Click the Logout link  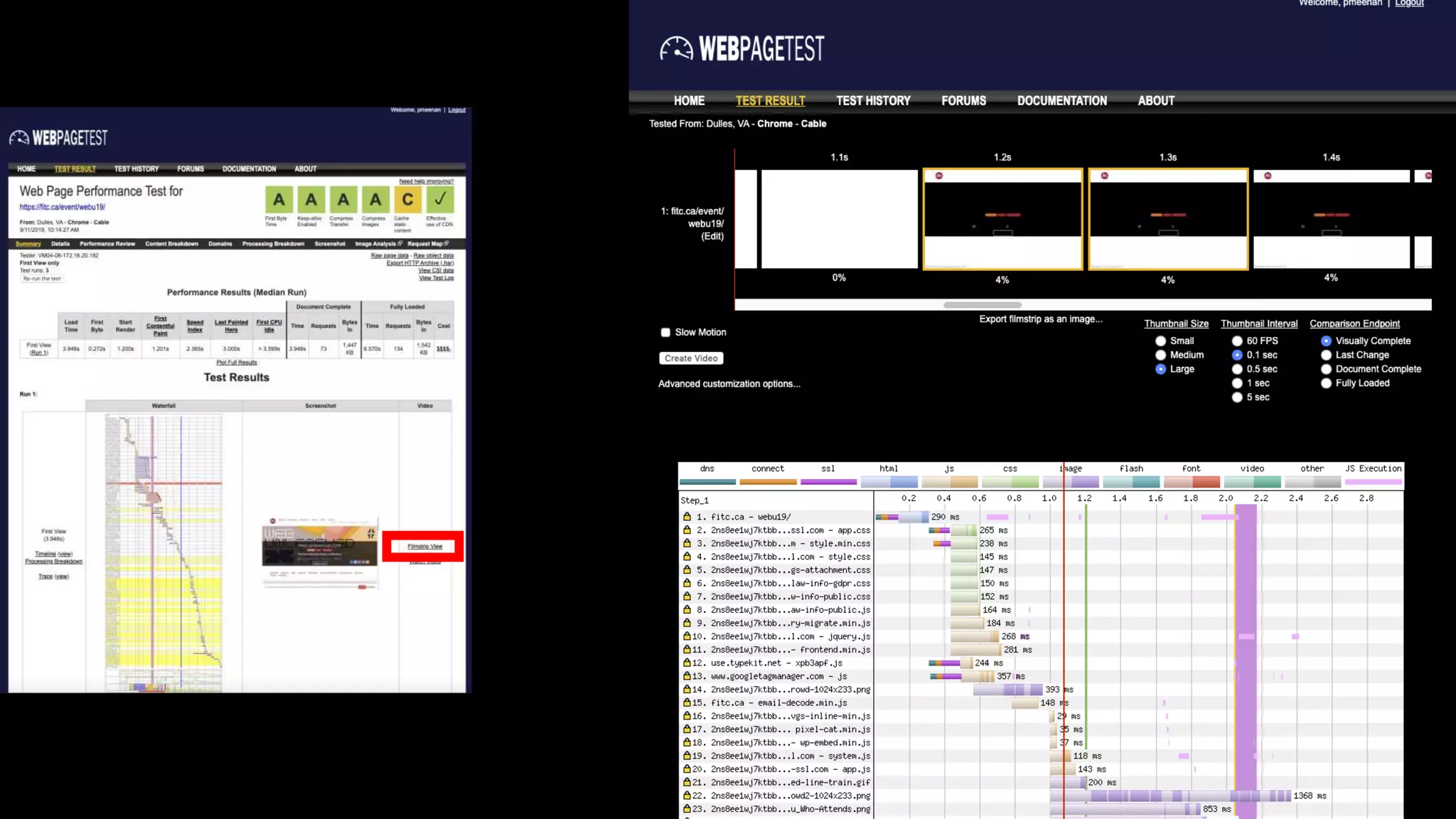[1409, 4]
